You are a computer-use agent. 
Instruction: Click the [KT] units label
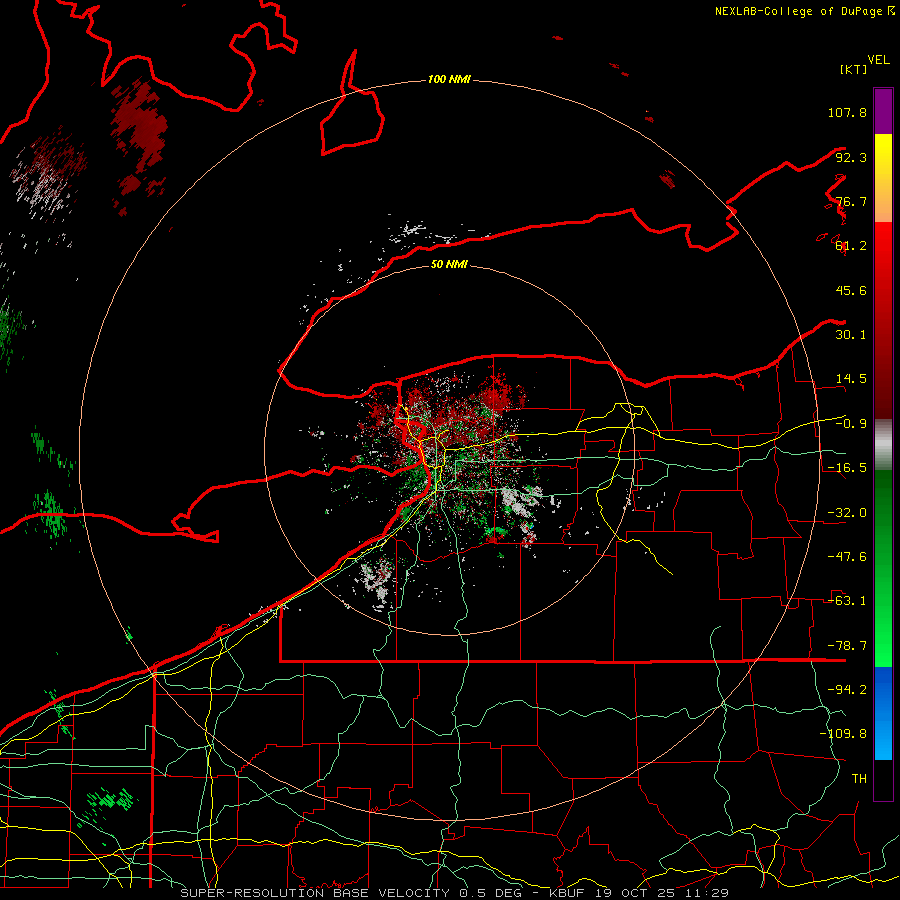(854, 69)
